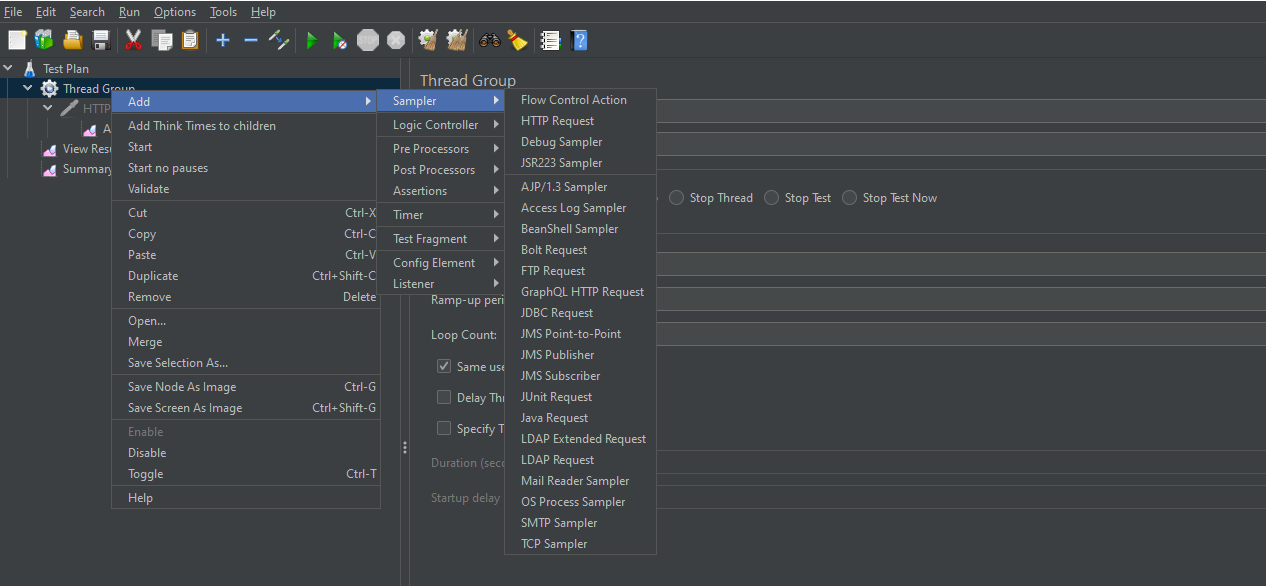Click the Stop sign toolbar icon
The height and width of the screenshot is (586, 1266).
(368, 40)
